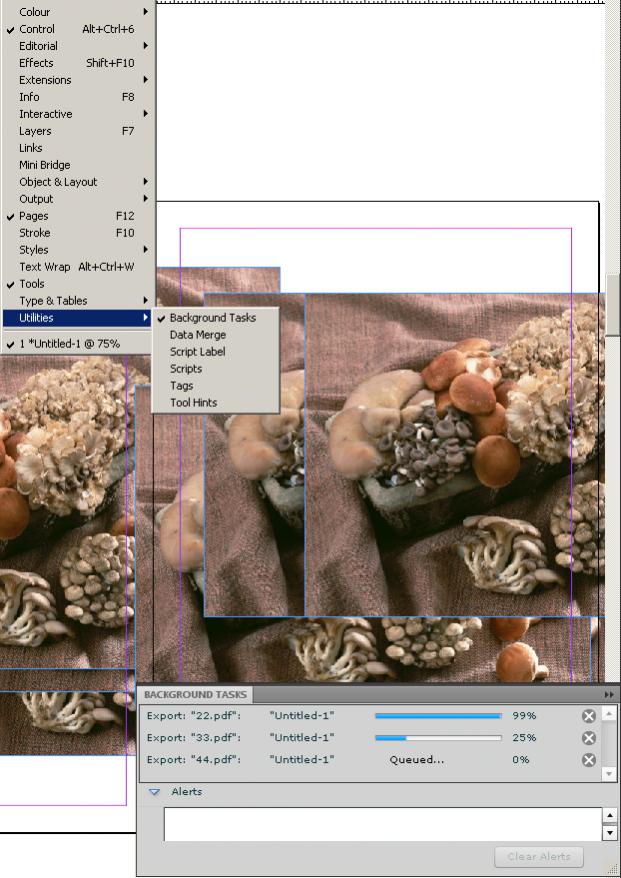This screenshot has height=878, width=621.
Task: Collapse the Alerts section triangle
Action: point(155,792)
